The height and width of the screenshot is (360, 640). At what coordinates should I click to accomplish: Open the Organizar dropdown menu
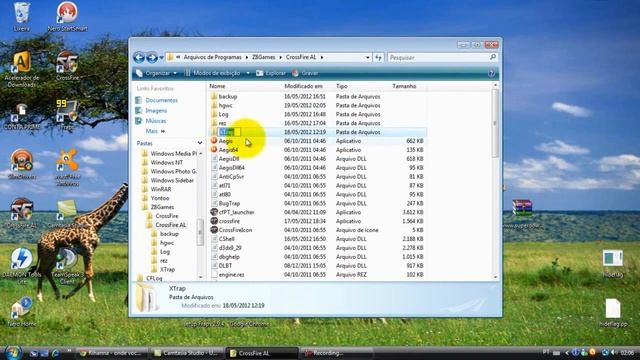point(157,73)
